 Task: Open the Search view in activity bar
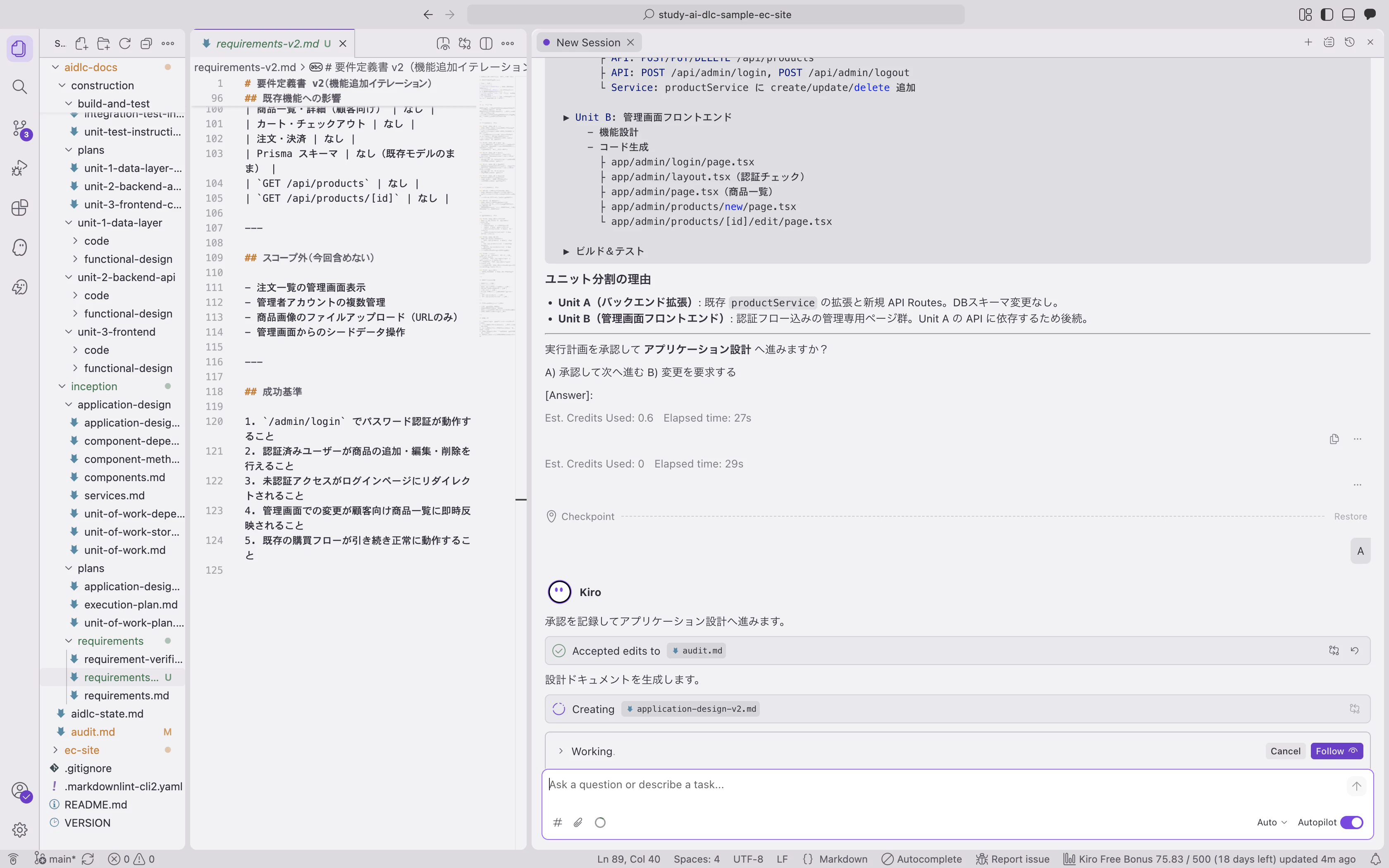pyautogui.click(x=19, y=87)
